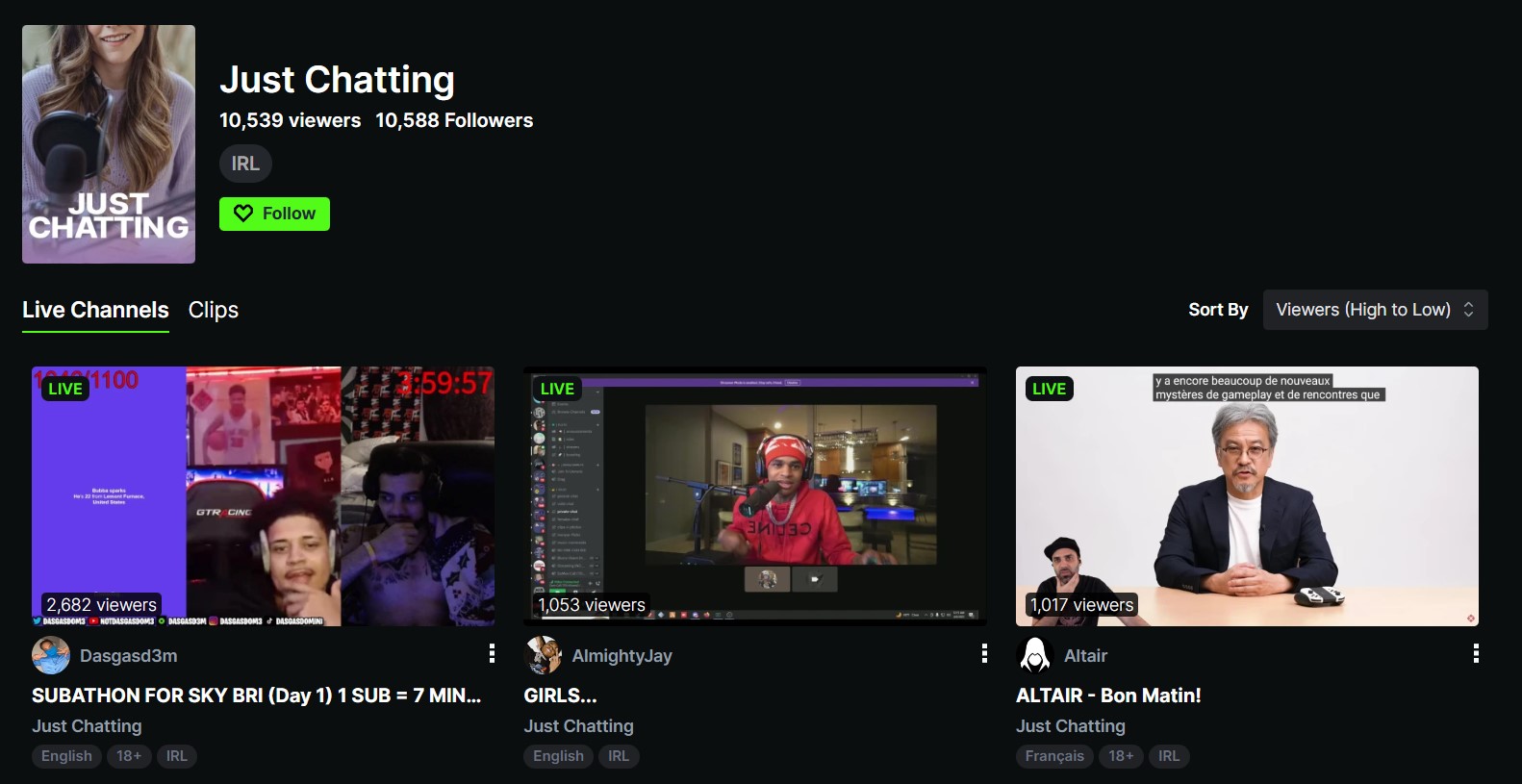This screenshot has height=784, width=1522.
Task: Click the 18+ tag on Dasgasd3m stream
Action: click(x=129, y=756)
